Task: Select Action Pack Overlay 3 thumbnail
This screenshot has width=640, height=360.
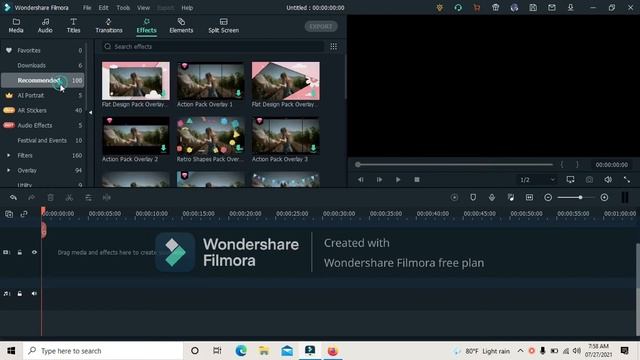Action: (x=286, y=136)
